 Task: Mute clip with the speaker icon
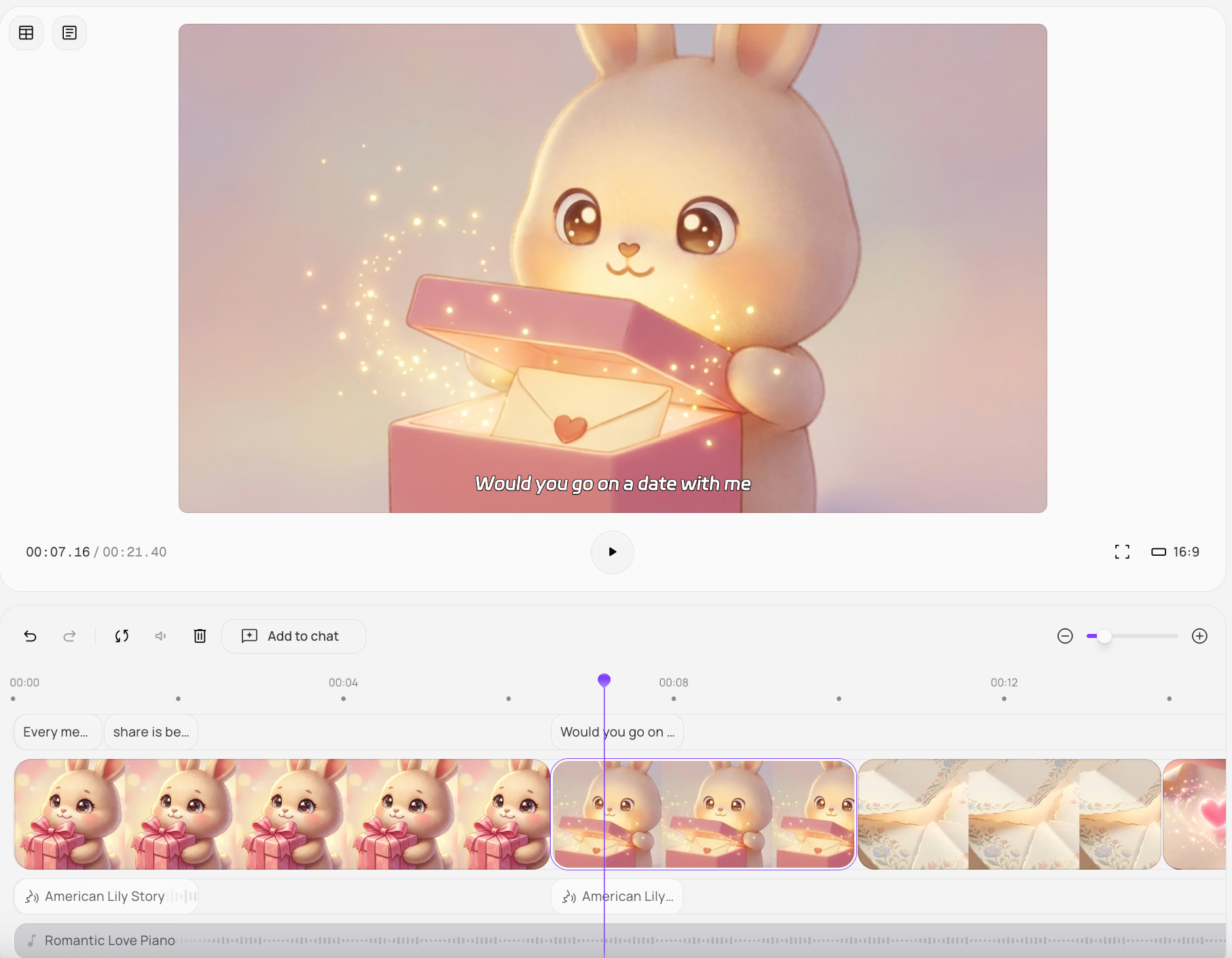coord(161,636)
